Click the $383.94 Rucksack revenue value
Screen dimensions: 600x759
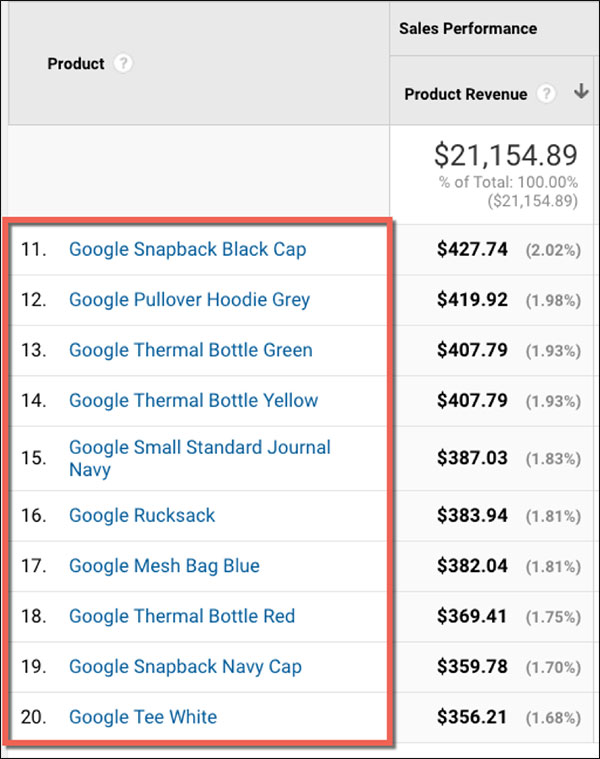click(472, 515)
